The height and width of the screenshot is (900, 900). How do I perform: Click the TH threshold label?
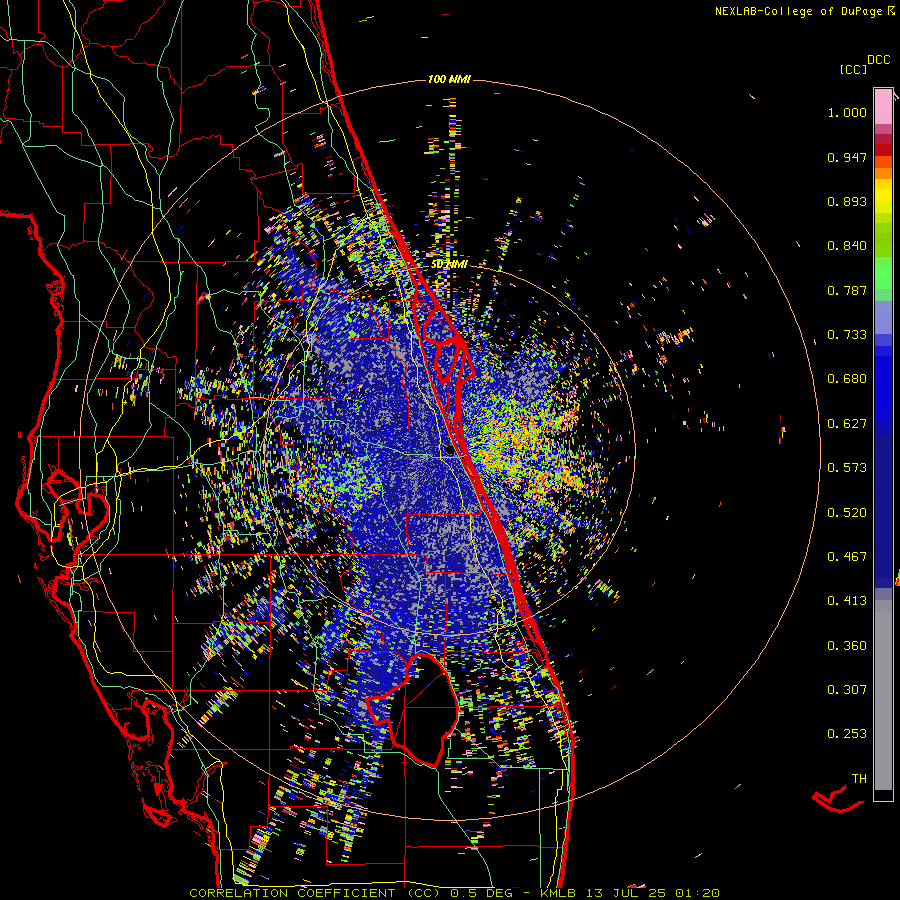pyautogui.click(x=859, y=779)
